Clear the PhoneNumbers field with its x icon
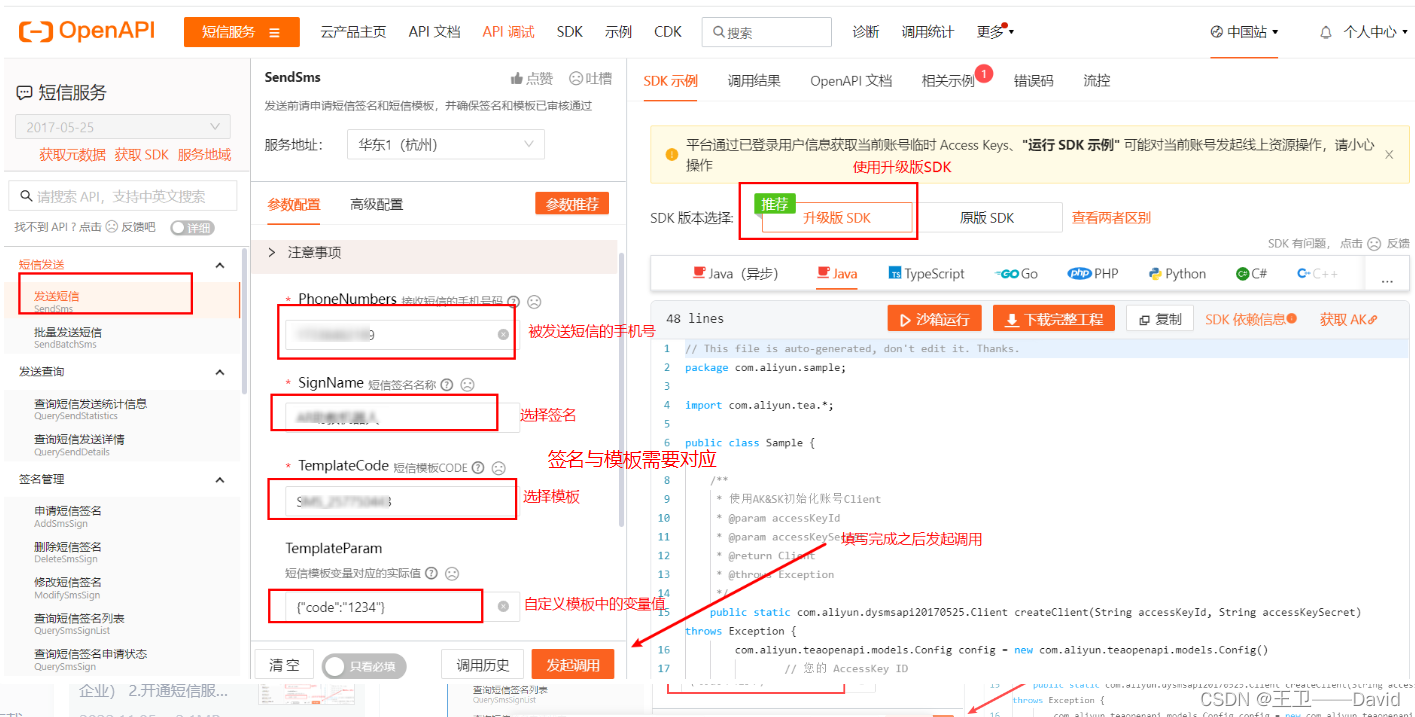Screen dimensions: 1415x717 (x=503, y=335)
